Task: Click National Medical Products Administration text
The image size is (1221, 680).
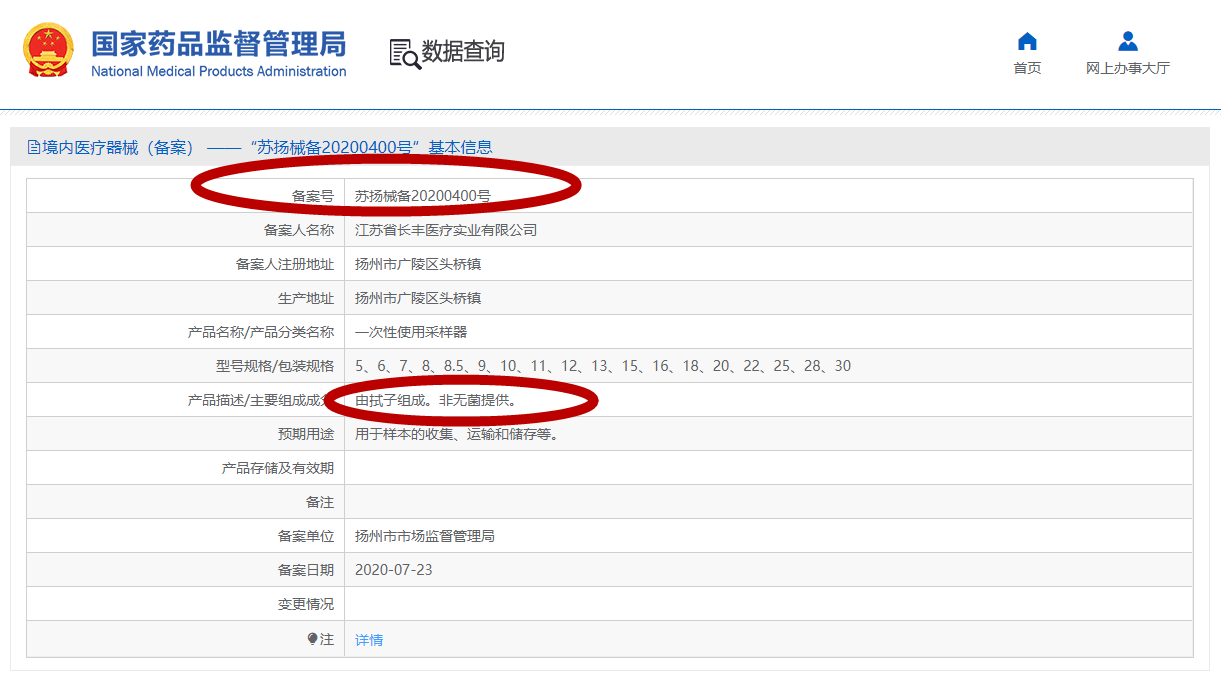Action: pyautogui.click(x=218, y=71)
